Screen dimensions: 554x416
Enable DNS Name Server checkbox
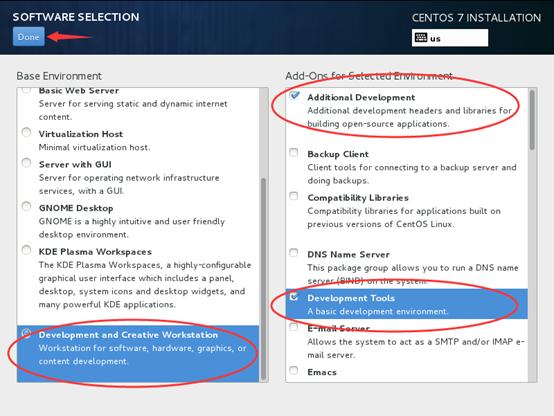(294, 253)
